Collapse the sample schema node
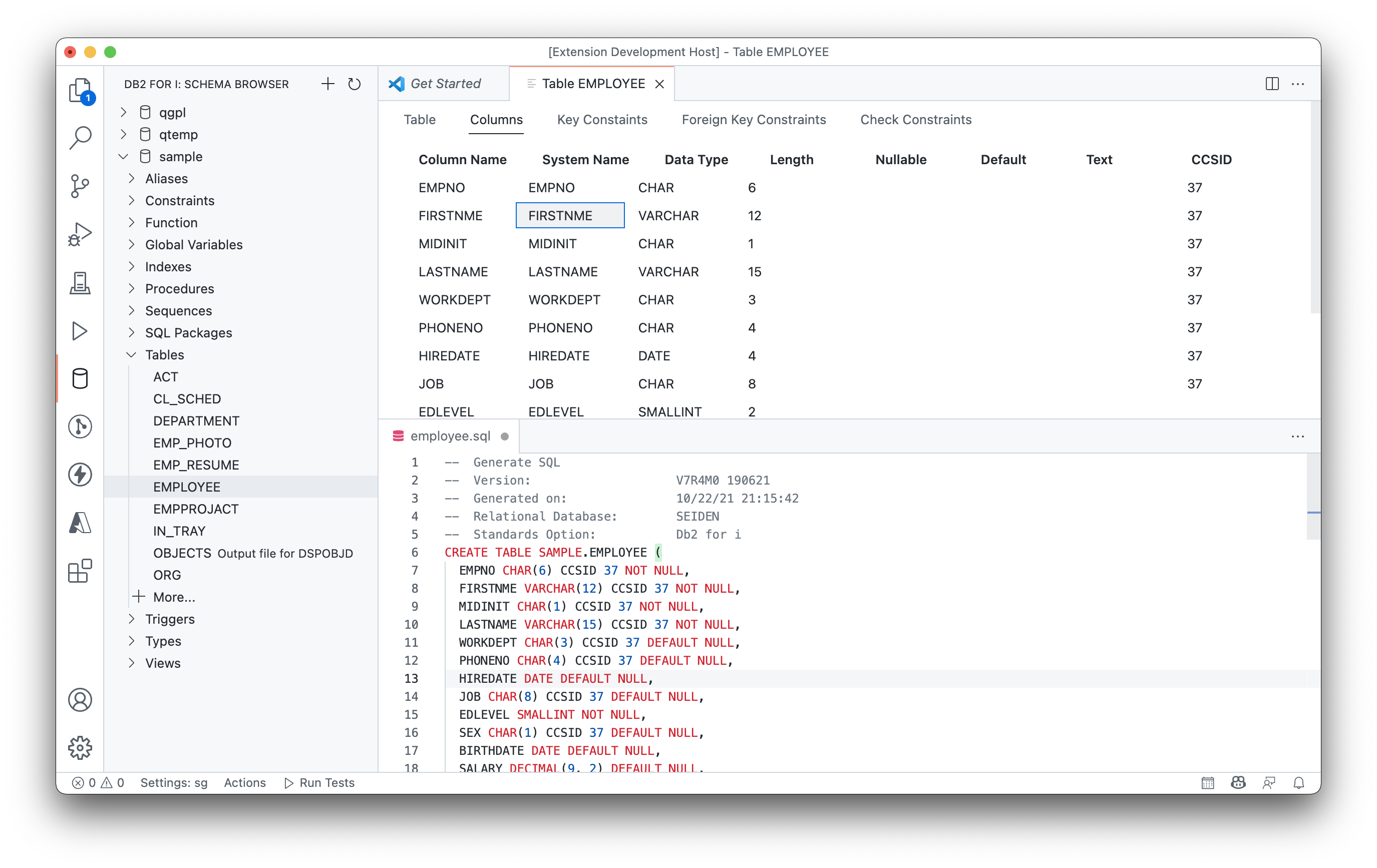 click(124, 157)
